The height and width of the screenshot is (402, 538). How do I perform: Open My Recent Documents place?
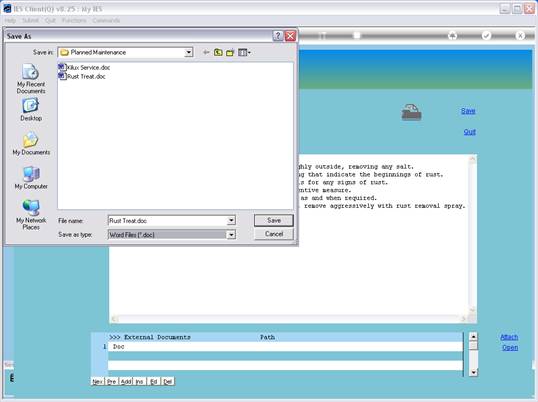31,79
